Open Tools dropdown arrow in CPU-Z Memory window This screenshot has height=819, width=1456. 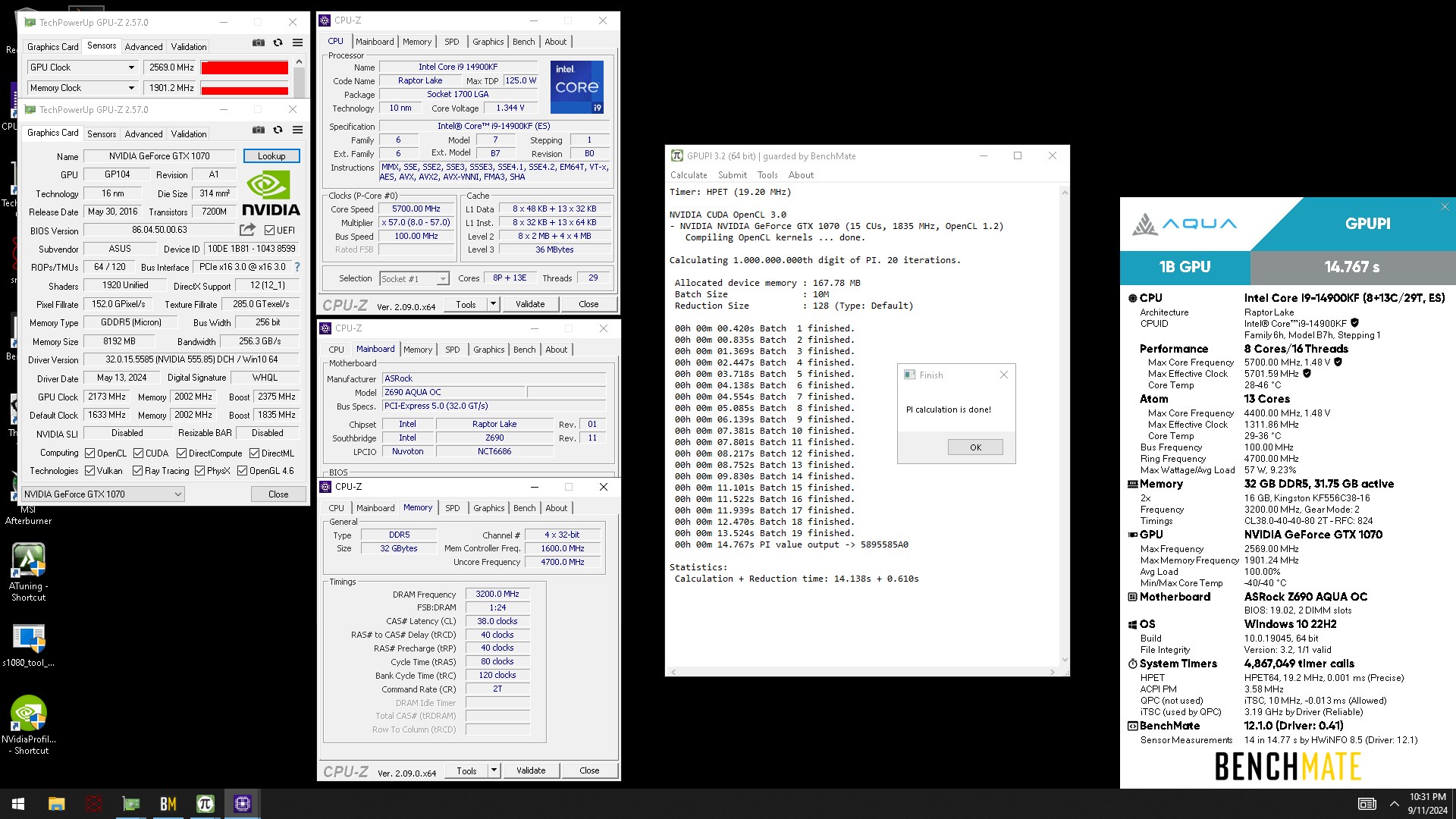494,770
